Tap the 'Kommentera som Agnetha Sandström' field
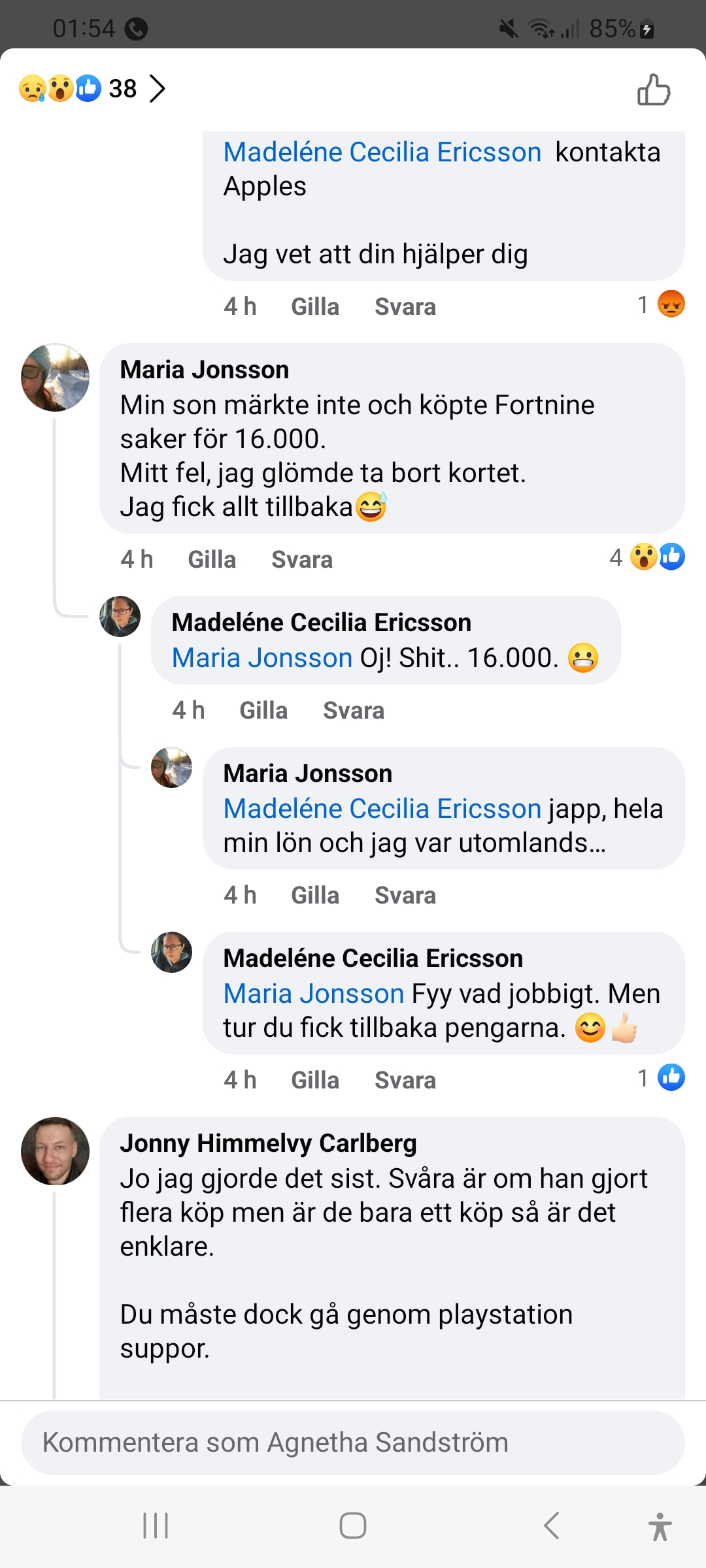706x1568 pixels. [x=353, y=1443]
